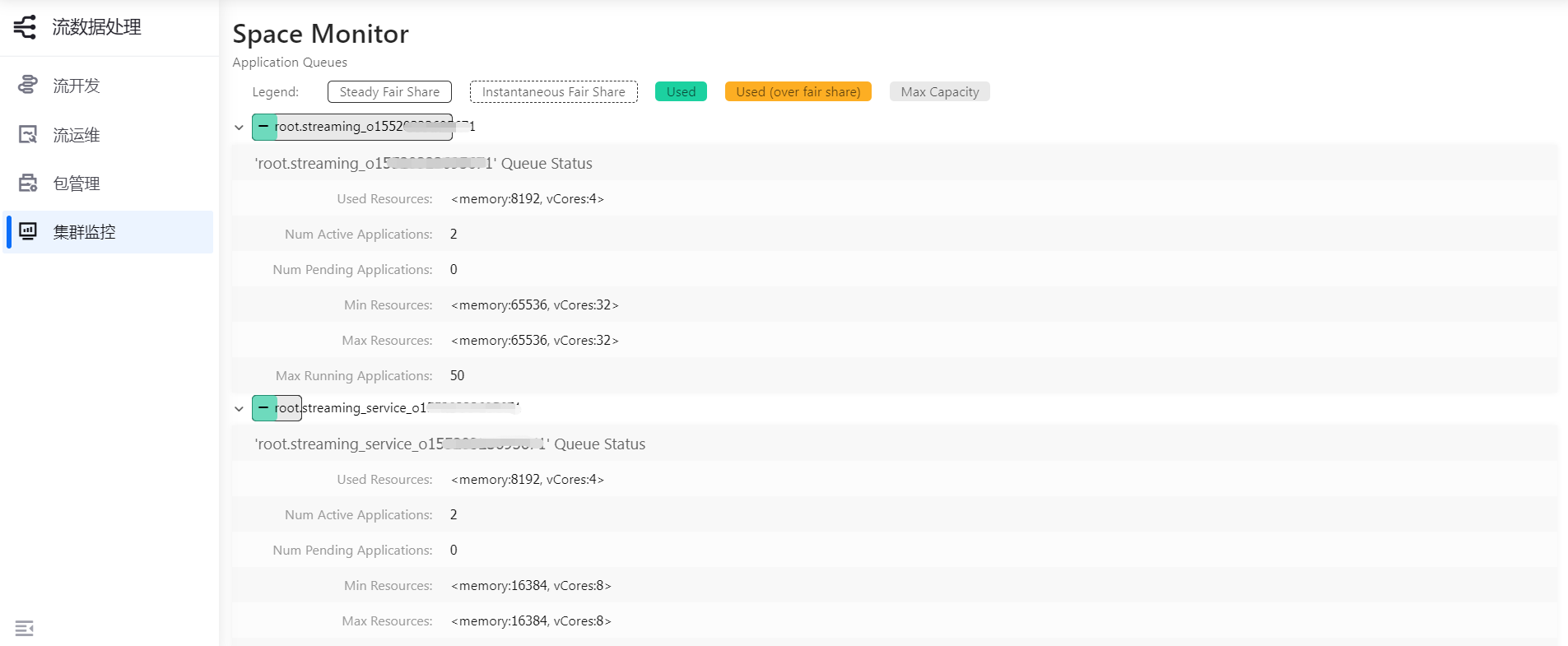Click the 包管理 package management icon
Screen dimensions: 1568x646
point(28,183)
